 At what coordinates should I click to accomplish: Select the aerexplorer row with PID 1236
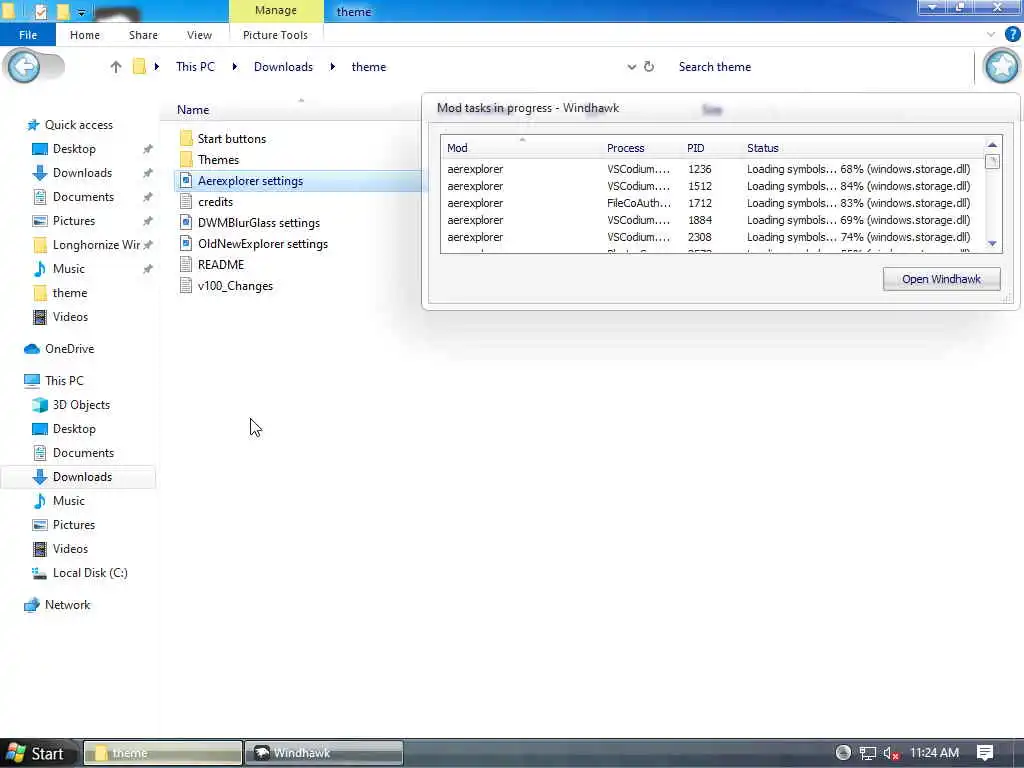pyautogui.click(x=712, y=169)
